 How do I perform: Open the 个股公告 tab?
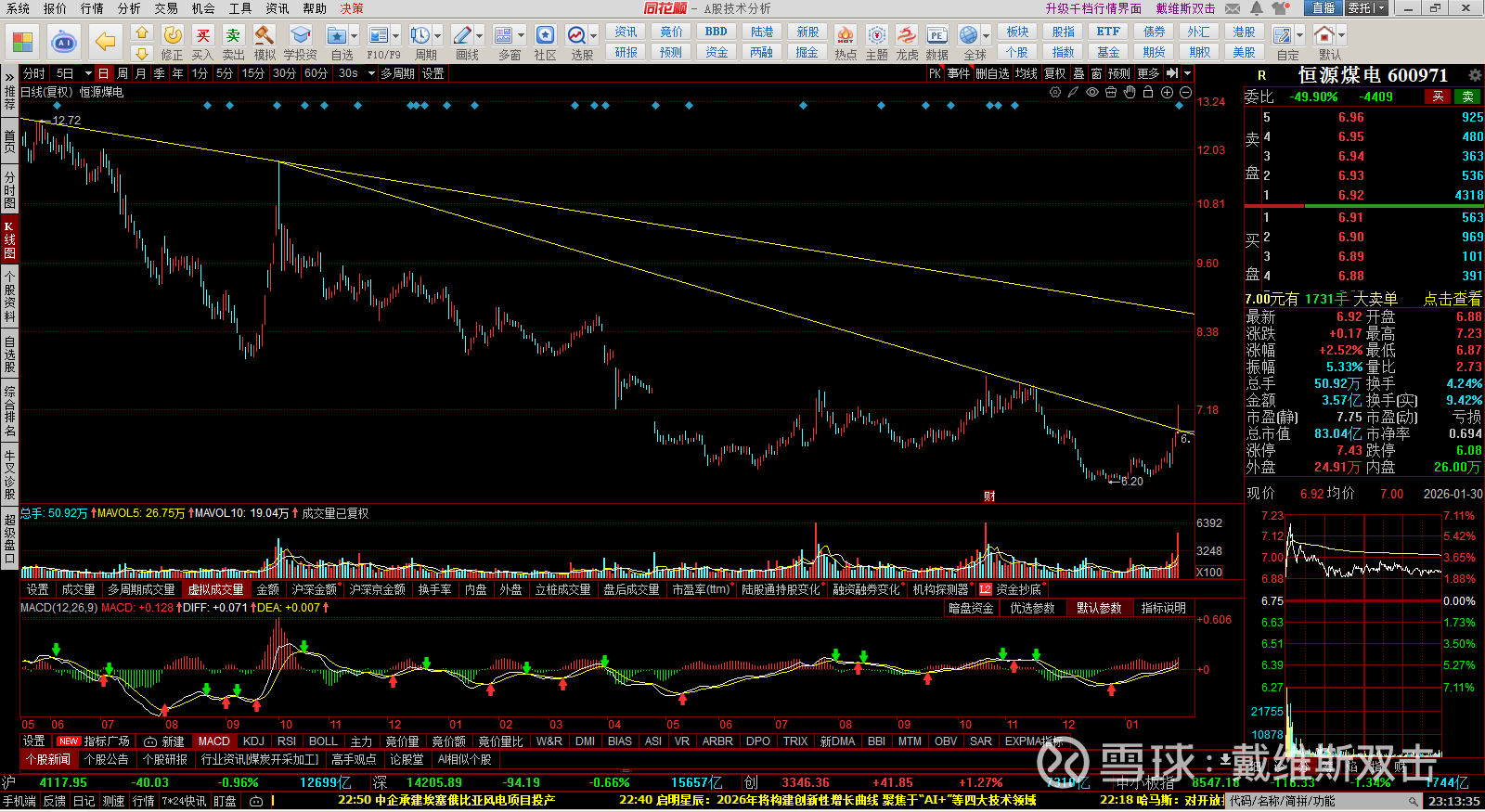107,759
